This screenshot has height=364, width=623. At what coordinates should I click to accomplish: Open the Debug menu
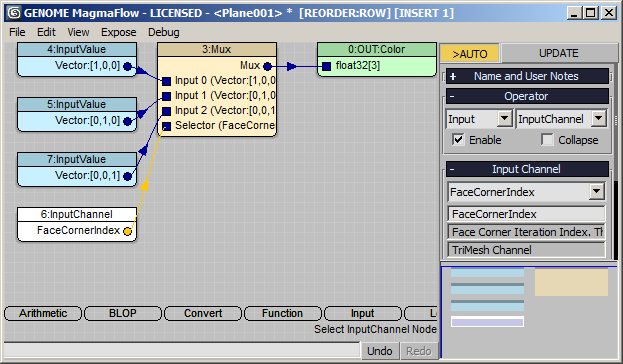click(x=163, y=32)
